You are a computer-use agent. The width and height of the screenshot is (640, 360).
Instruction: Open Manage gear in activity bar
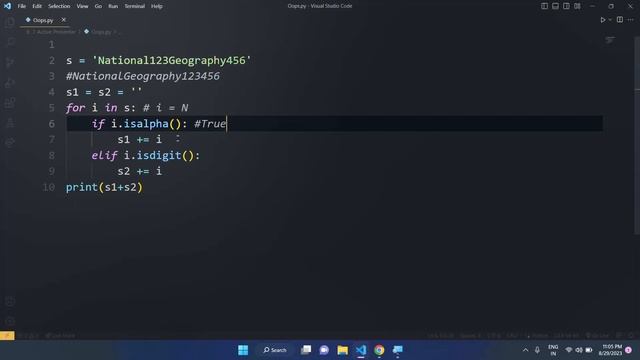pos(10,321)
